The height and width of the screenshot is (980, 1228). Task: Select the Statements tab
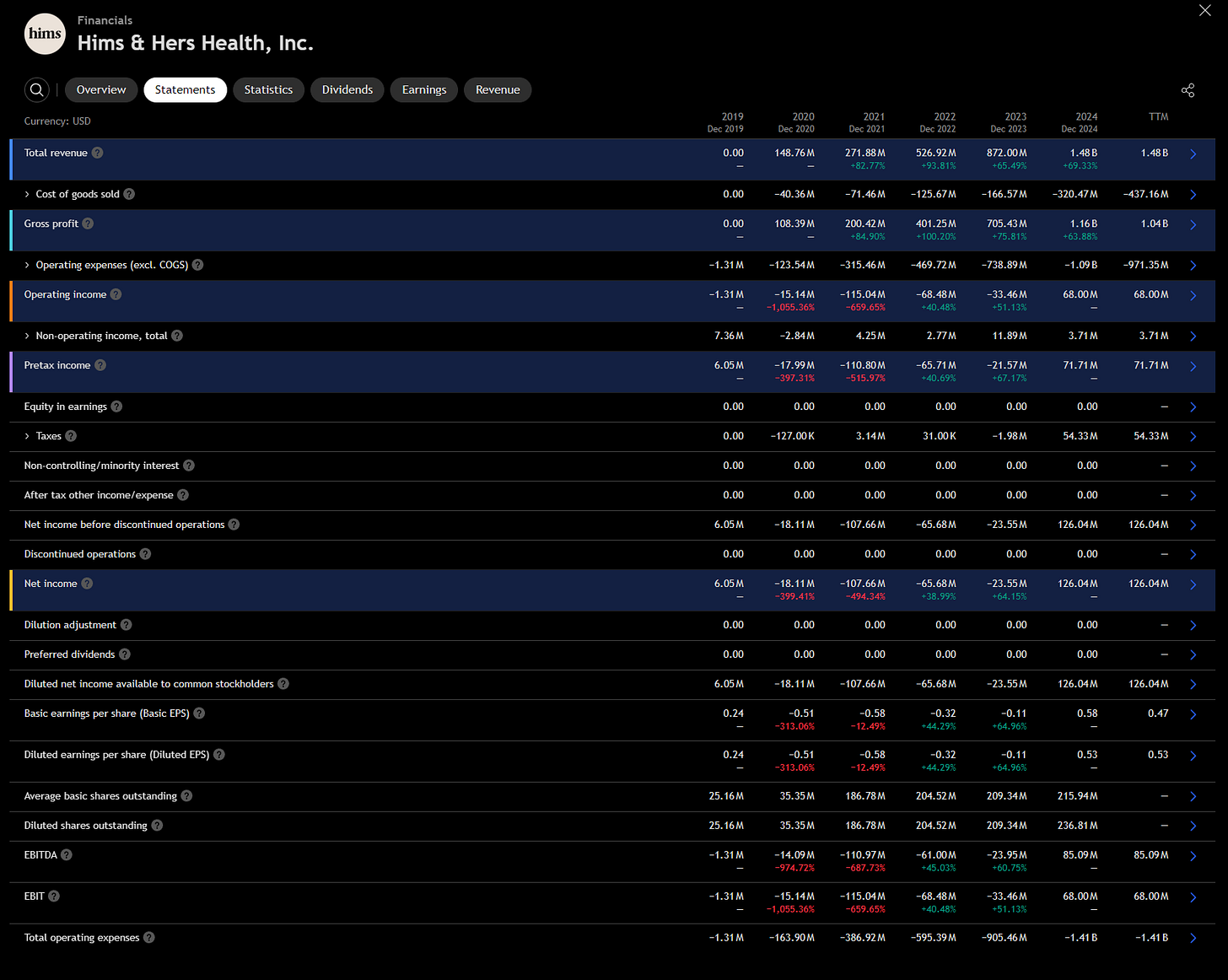pos(185,90)
